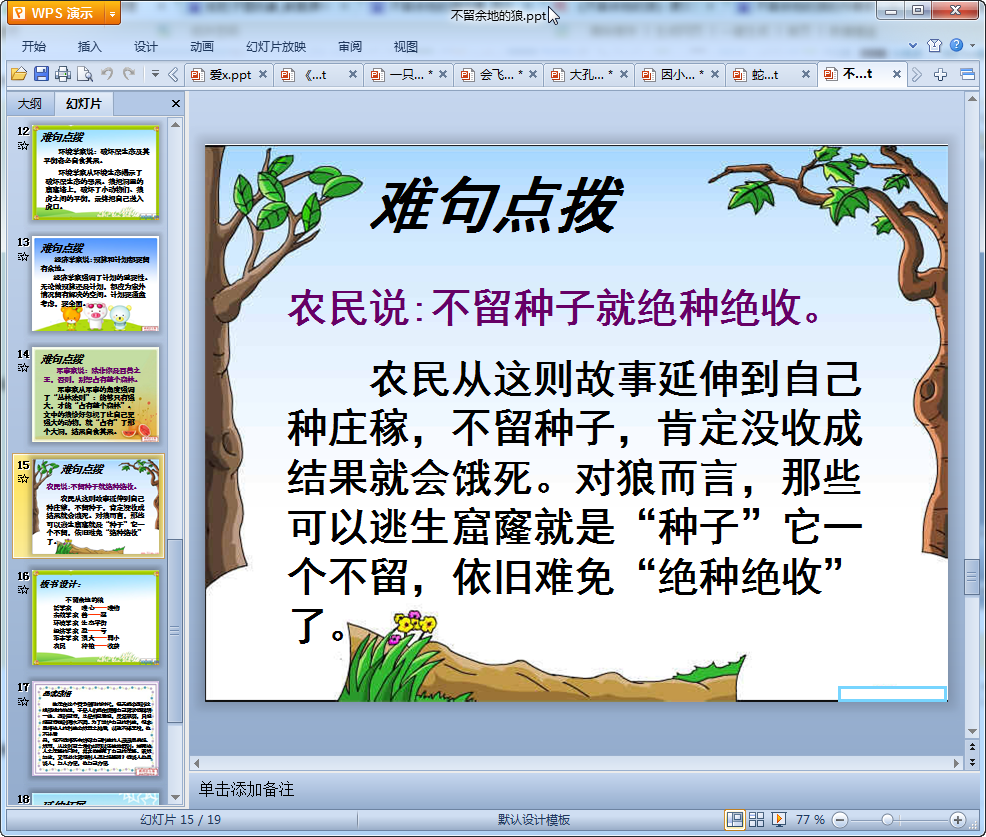Close the slide thumbnail pane
The image size is (986, 837).
click(176, 104)
